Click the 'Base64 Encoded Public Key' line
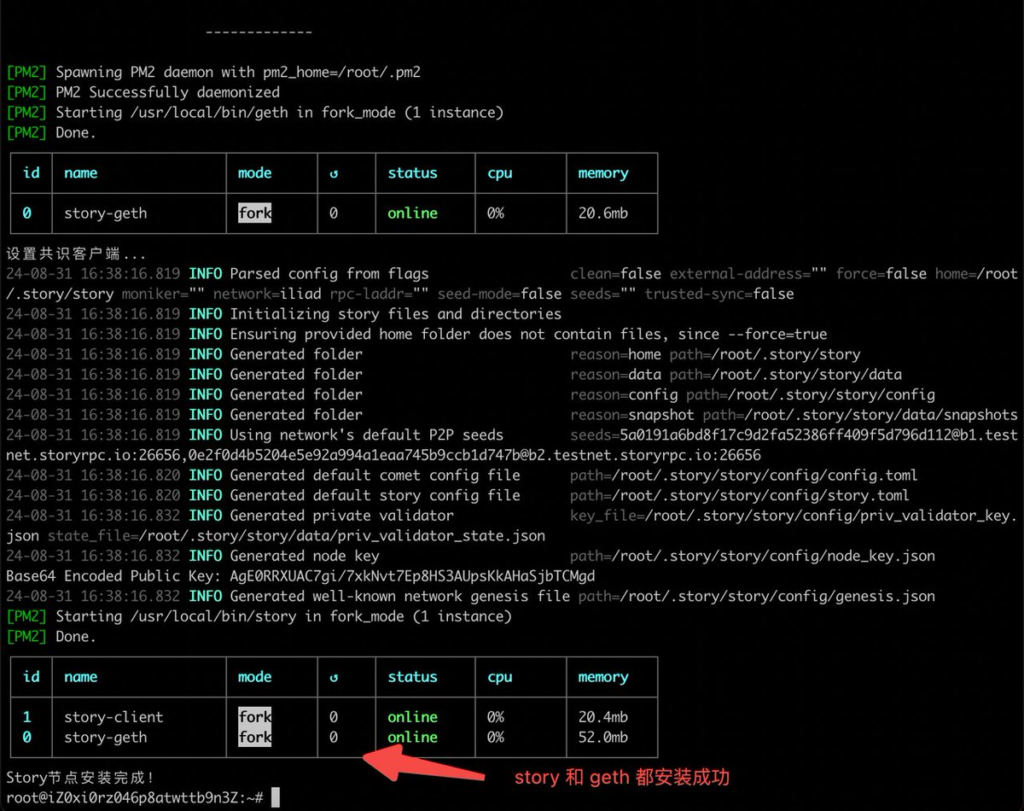This screenshot has width=1024, height=811. pos(300,577)
